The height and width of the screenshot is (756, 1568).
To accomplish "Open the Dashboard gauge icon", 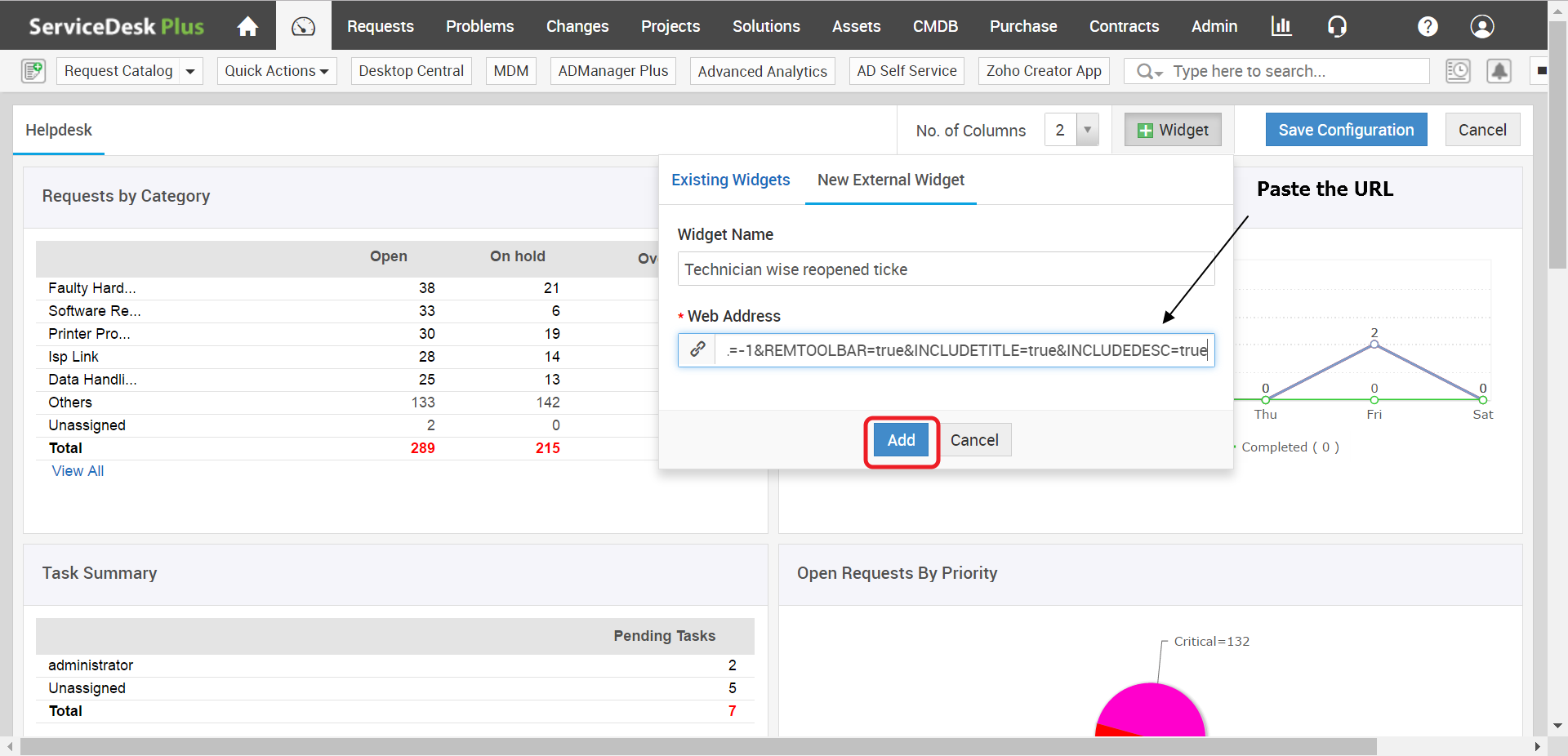I will coord(303,26).
